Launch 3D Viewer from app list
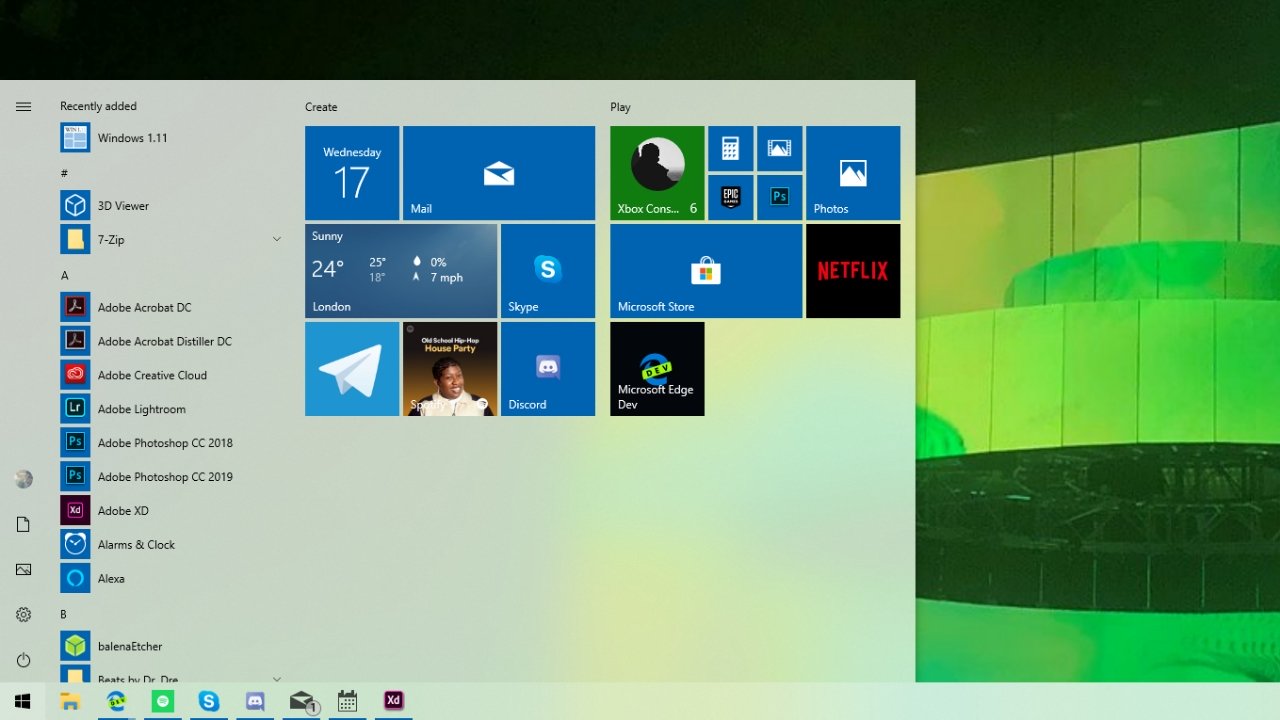Screen dimensions: 1280x720 point(170,206)
